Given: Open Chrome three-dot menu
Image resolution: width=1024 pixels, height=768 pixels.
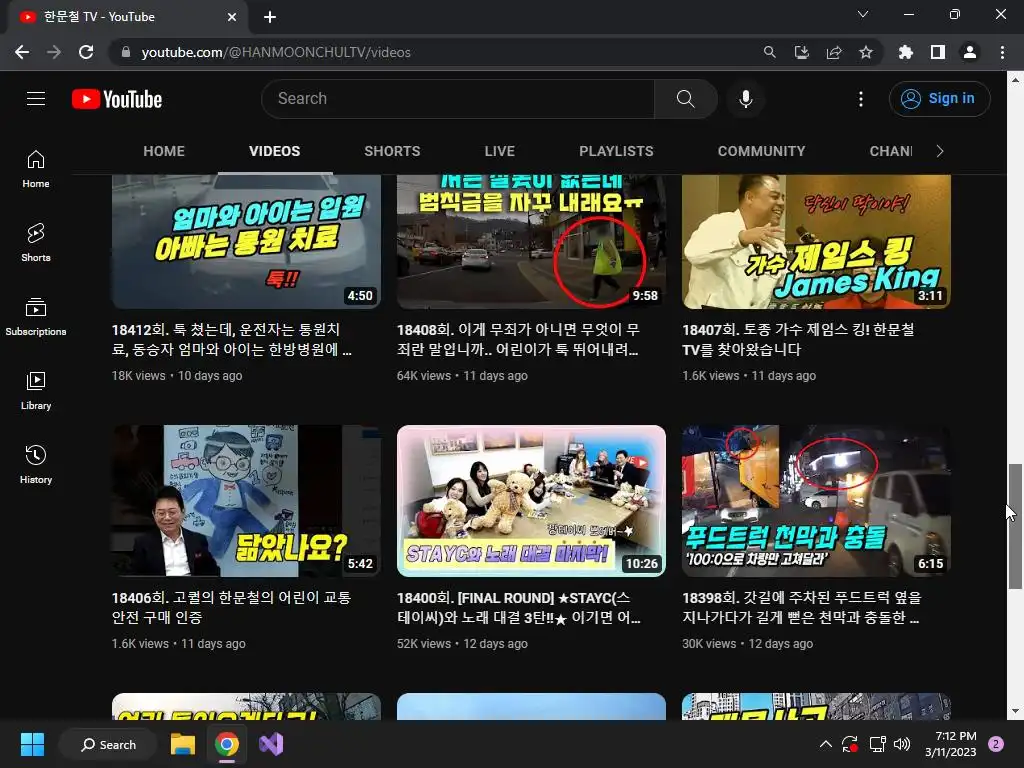Looking at the screenshot, I should tap(1002, 52).
